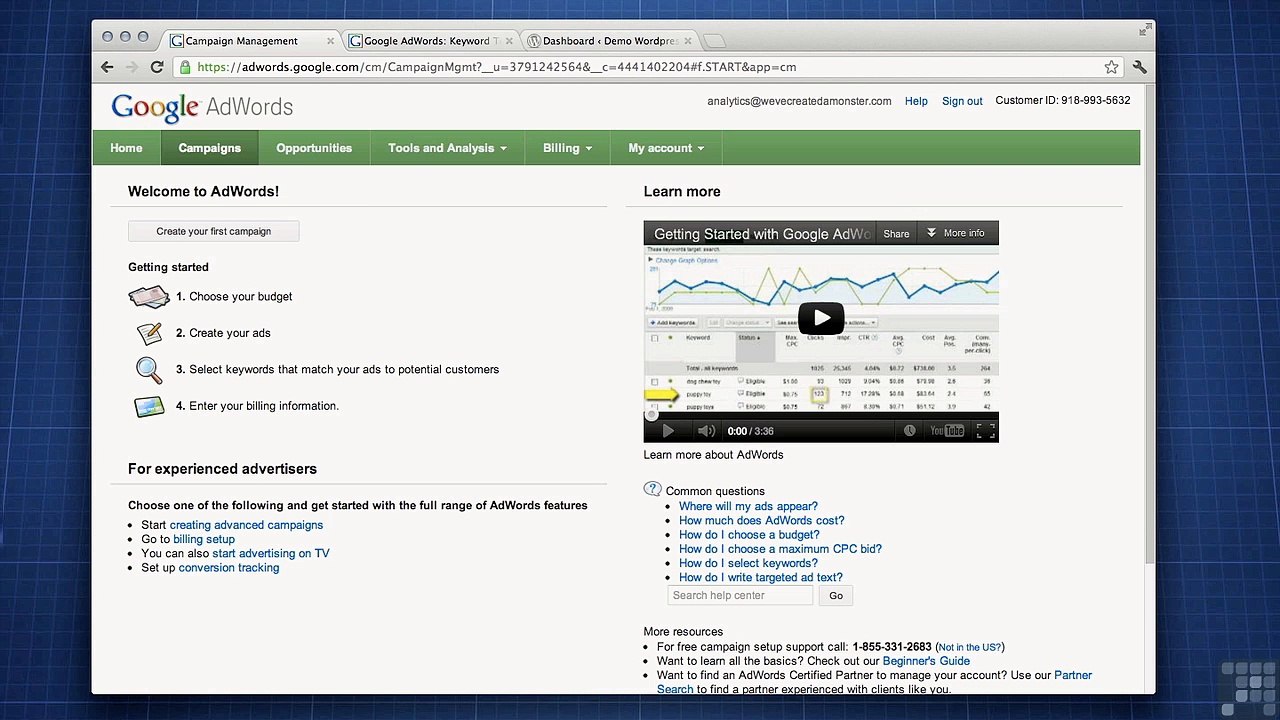Click the account email address text
The image size is (1280, 720).
799,101
